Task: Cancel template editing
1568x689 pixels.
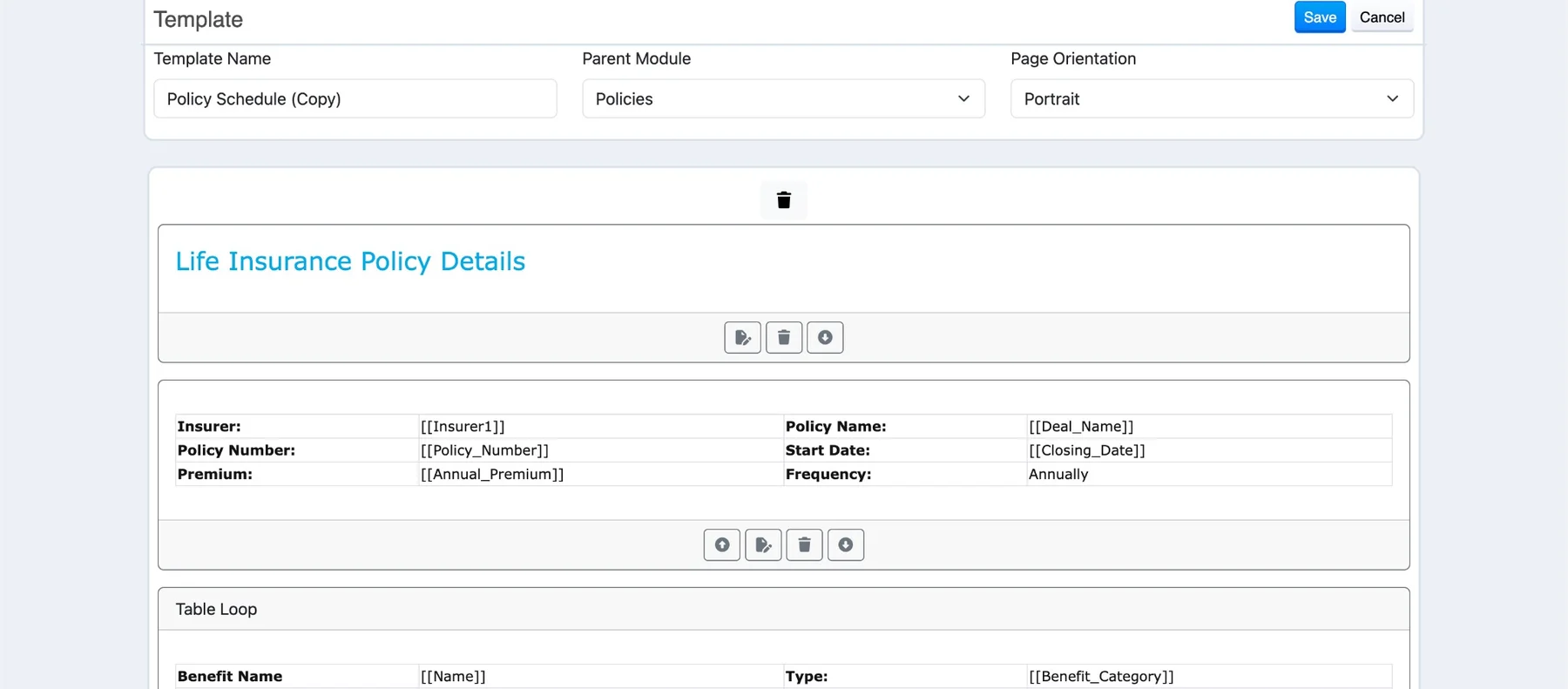Action: (x=1382, y=17)
